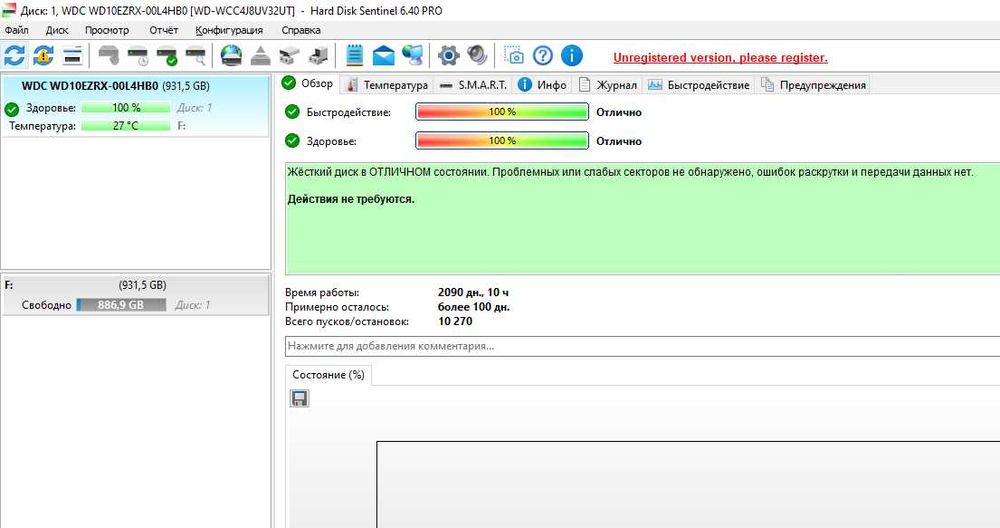Click the disk with green checkmark icon

(167, 56)
